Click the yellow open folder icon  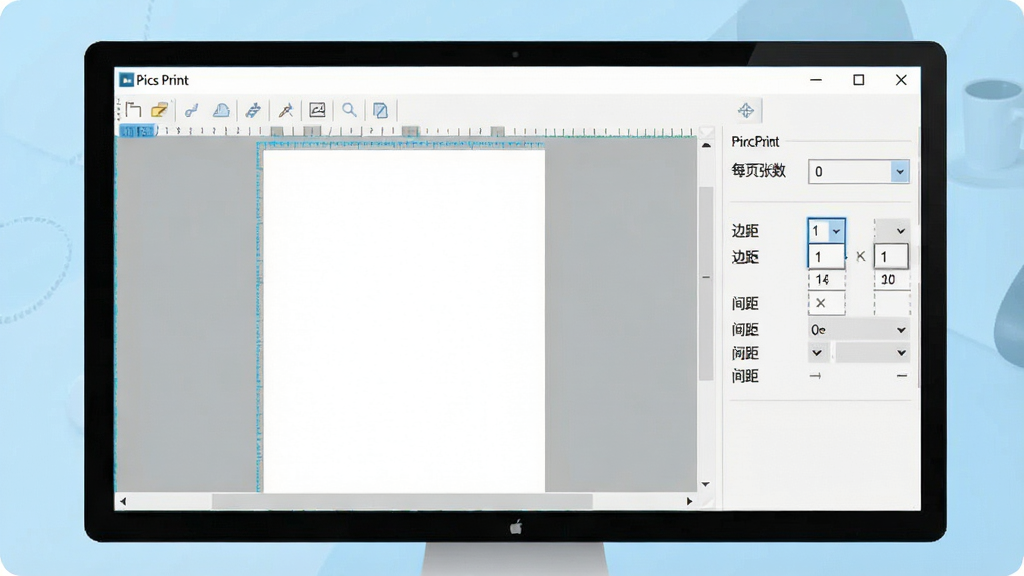coord(159,110)
